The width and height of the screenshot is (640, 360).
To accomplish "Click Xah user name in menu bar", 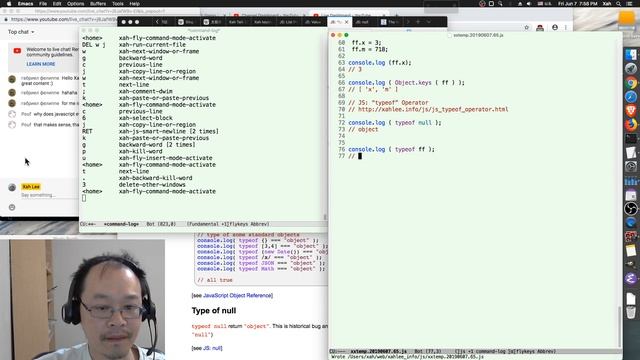I will click(x=607, y=4).
